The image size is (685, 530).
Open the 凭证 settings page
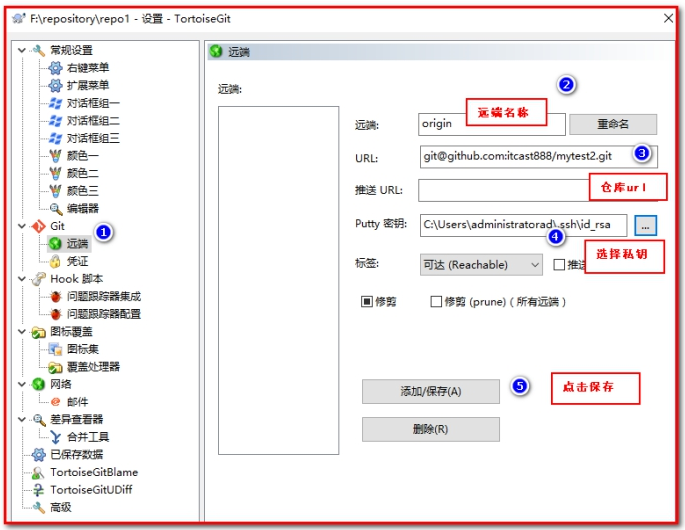(x=77, y=261)
